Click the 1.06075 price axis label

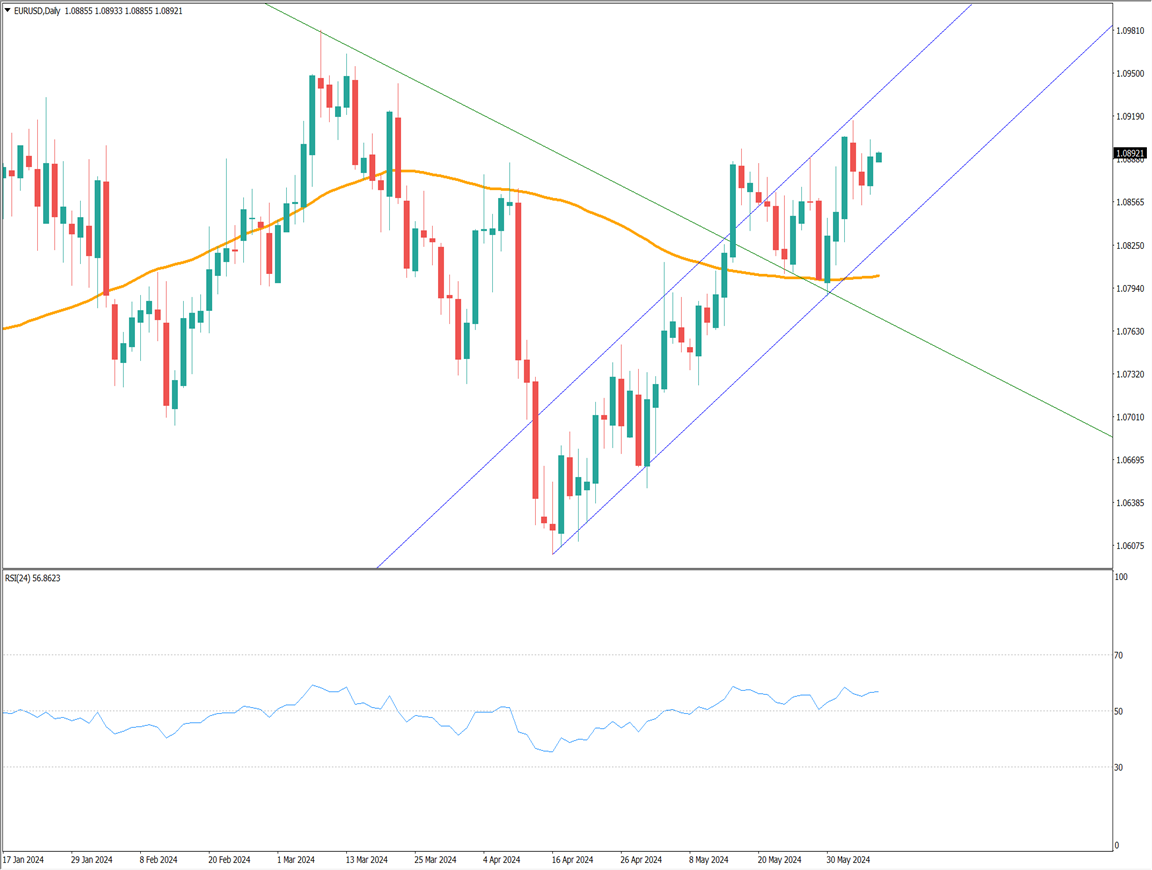[x=1130, y=546]
